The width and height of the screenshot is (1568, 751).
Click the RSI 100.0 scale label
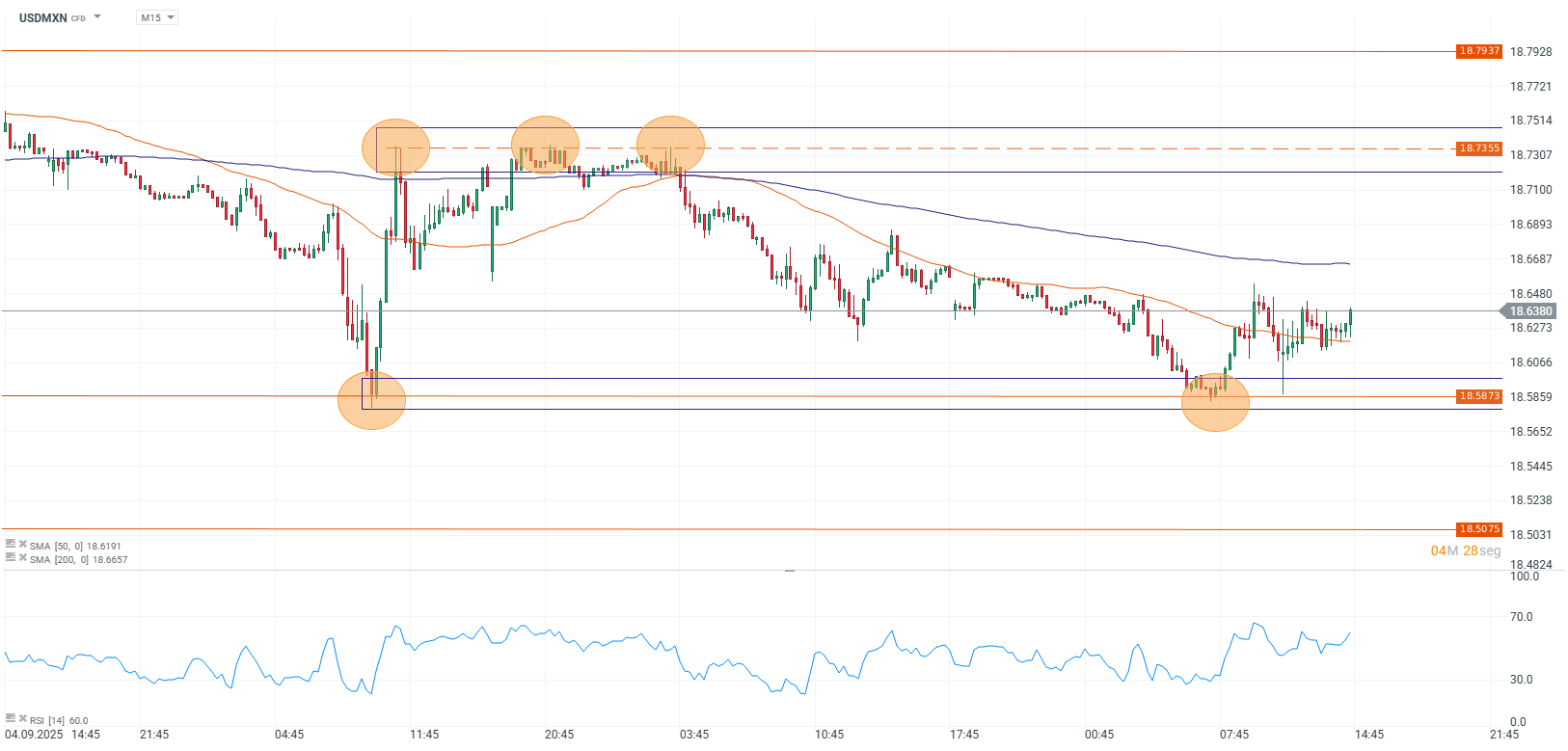(x=1525, y=577)
